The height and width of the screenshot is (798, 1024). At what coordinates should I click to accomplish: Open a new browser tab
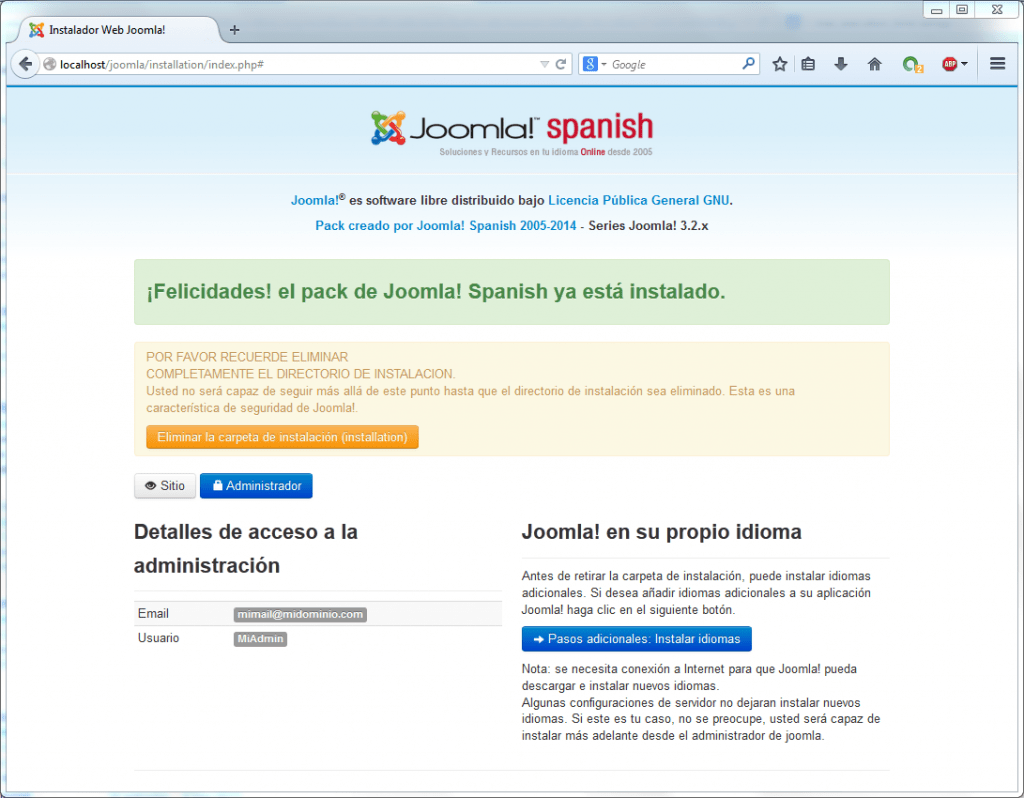coord(234,29)
